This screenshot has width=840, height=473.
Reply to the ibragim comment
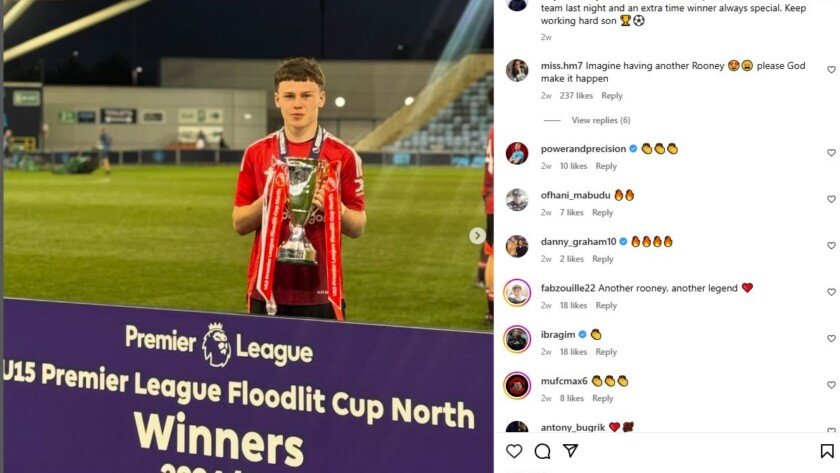point(606,351)
